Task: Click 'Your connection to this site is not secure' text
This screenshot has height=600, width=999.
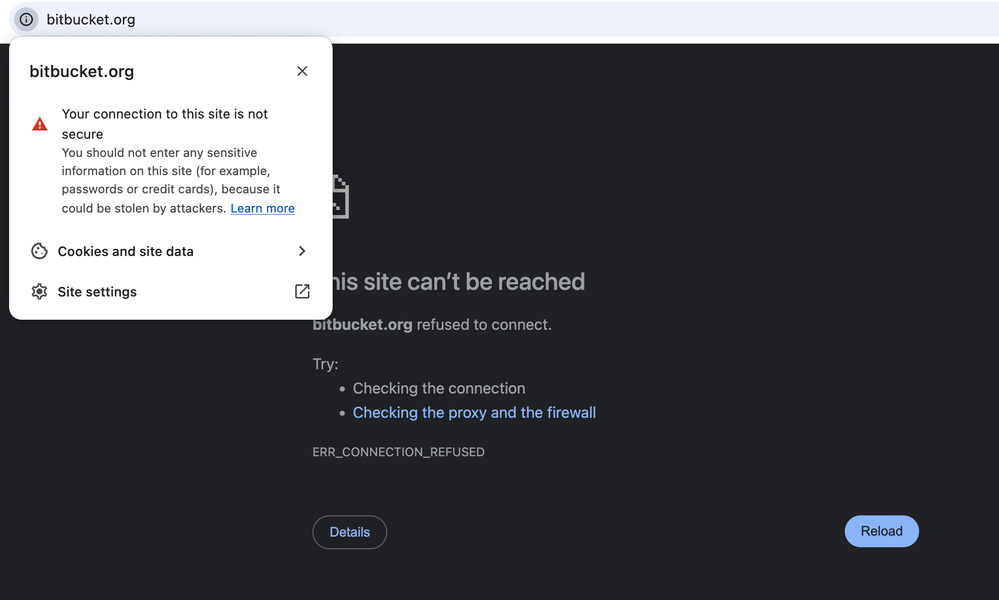Action: [x=164, y=124]
